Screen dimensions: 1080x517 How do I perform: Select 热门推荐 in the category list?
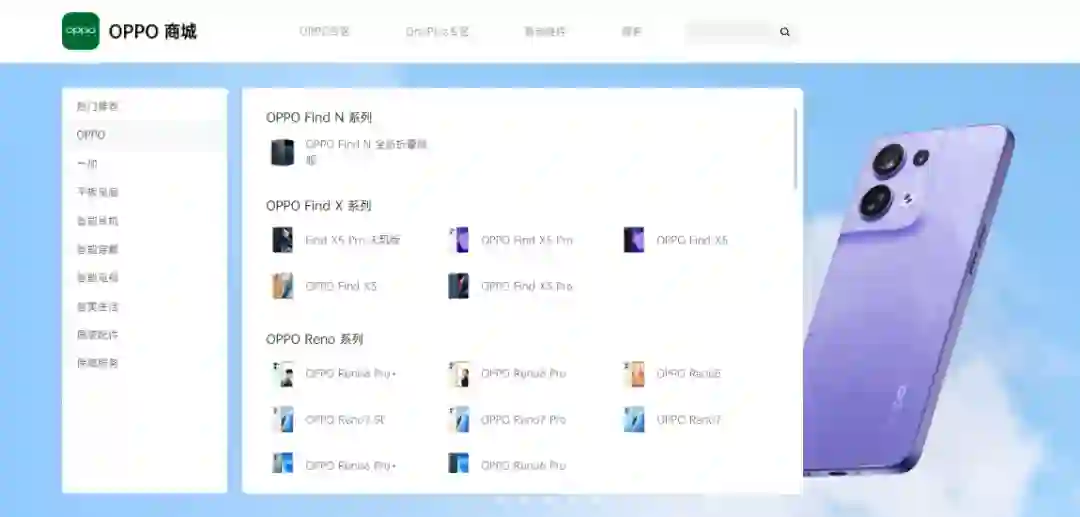pyautogui.click(x=145, y=107)
